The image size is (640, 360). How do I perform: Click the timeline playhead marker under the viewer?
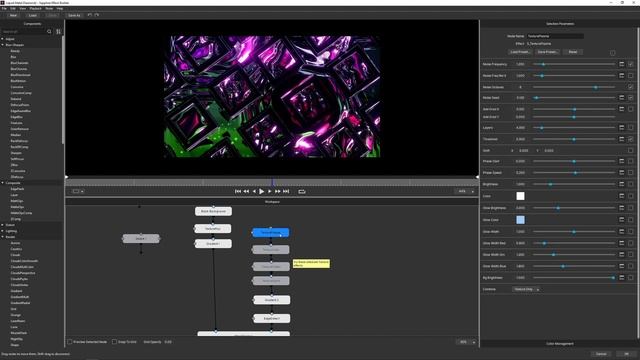[273, 182]
